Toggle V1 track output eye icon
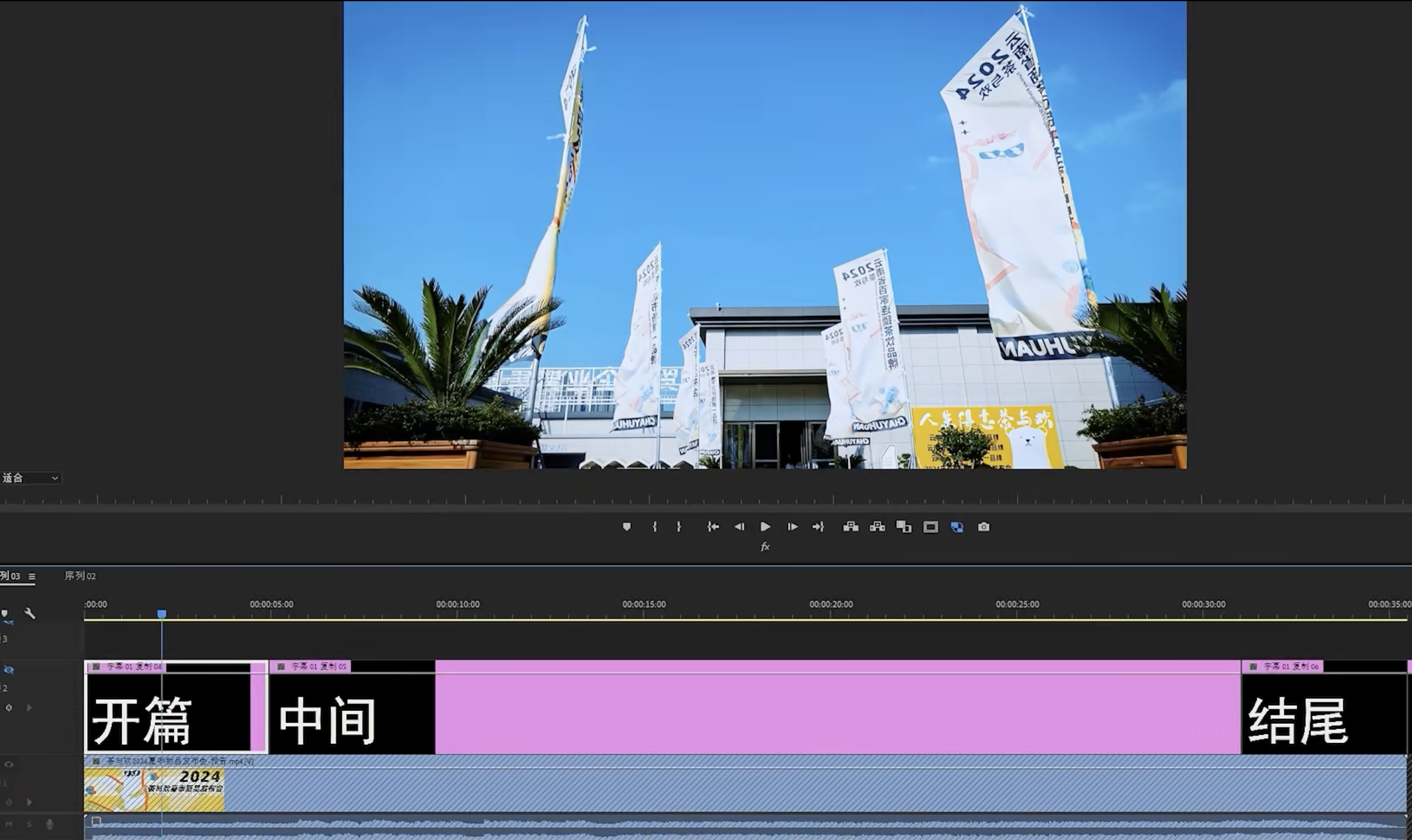 (8, 764)
